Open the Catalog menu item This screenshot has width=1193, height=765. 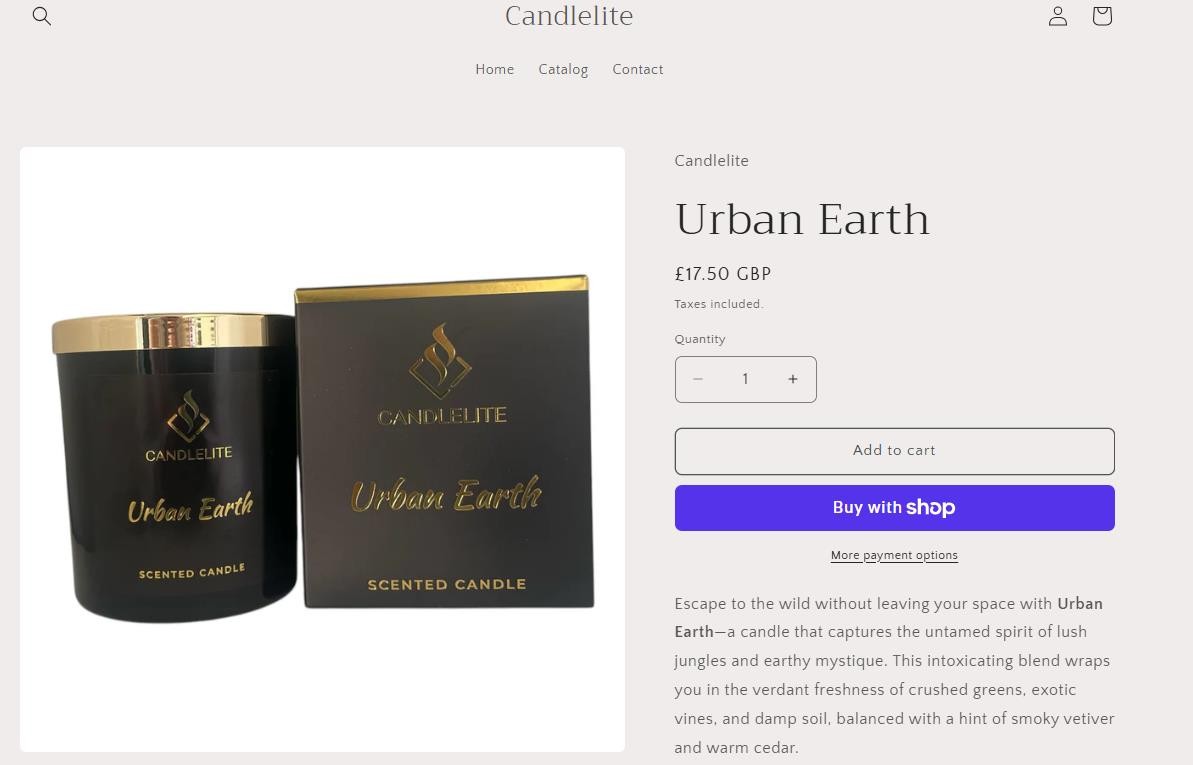(563, 69)
